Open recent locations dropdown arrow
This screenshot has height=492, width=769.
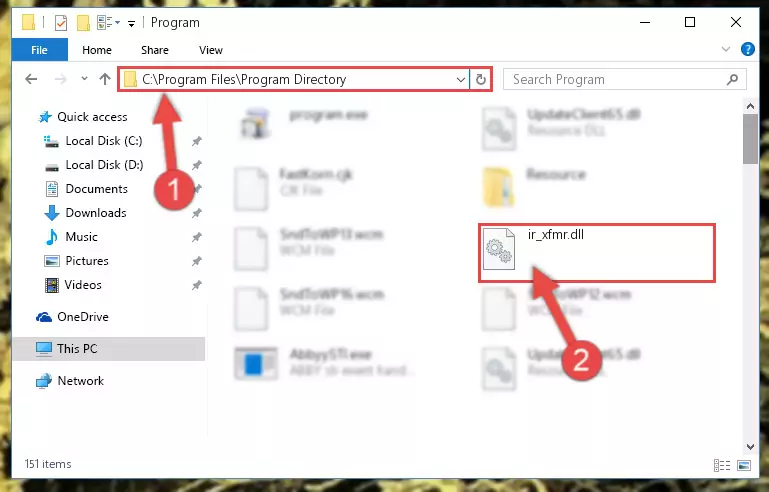point(84,78)
